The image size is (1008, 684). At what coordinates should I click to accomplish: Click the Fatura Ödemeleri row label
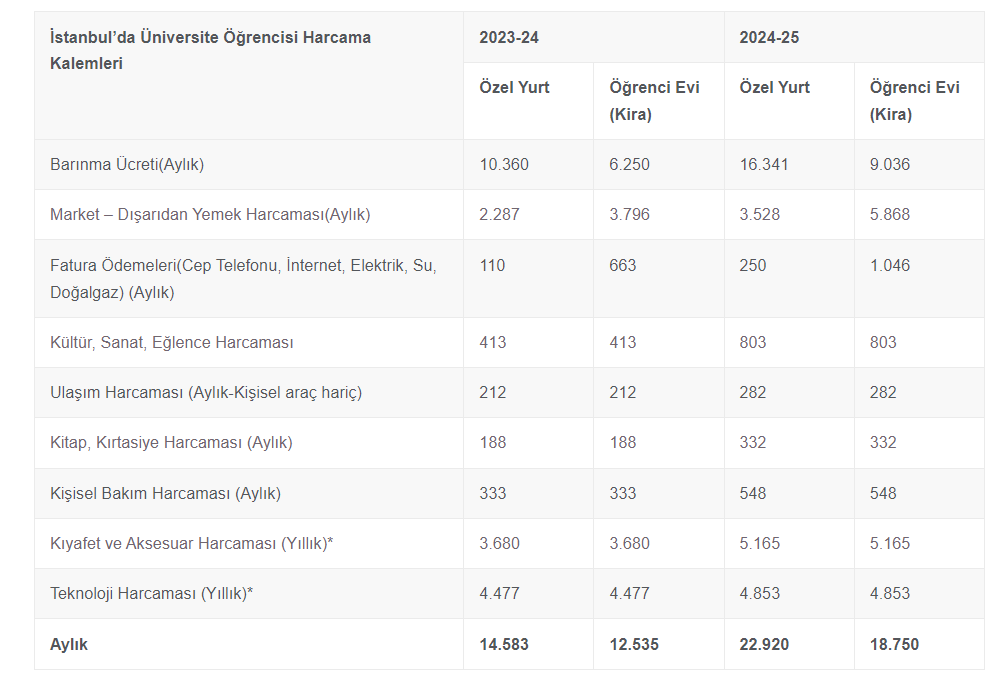(x=243, y=279)
